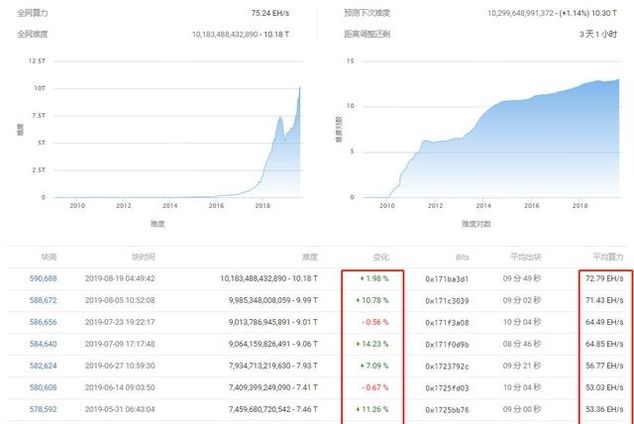The height and width of the screenshot is (424, 634).
Task: Click the Bits value 0x171c3039
Action: click(x=447, y=301)
